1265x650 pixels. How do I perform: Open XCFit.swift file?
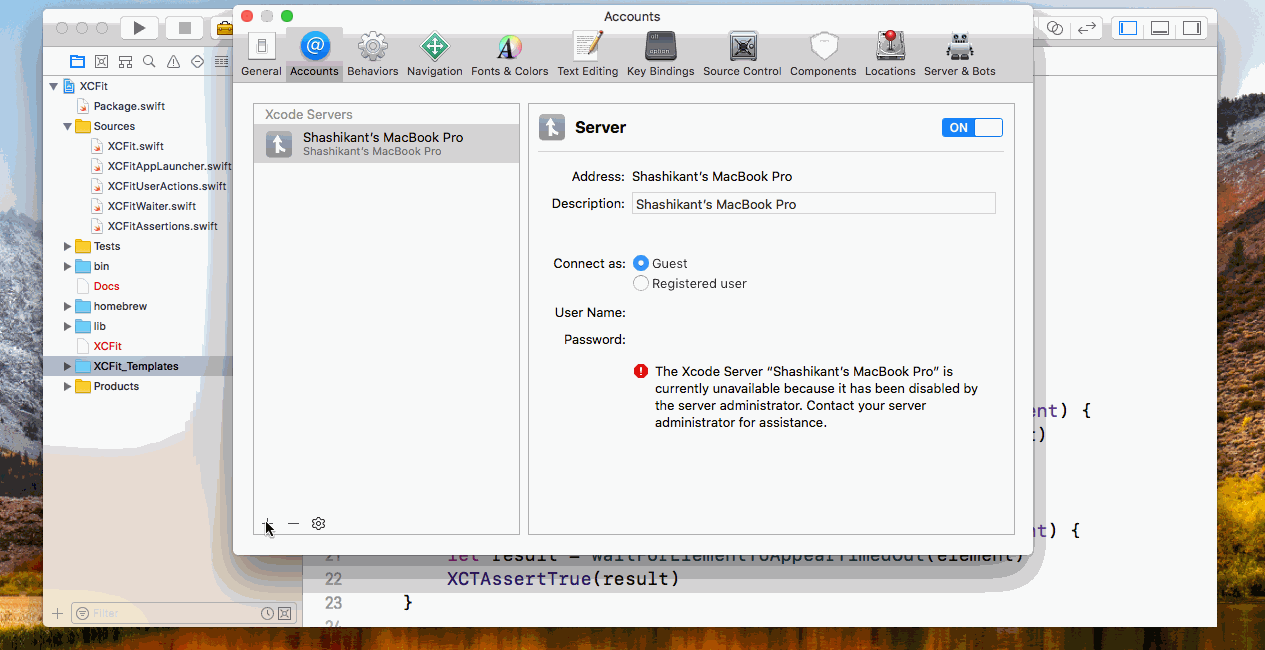point(135,146)
